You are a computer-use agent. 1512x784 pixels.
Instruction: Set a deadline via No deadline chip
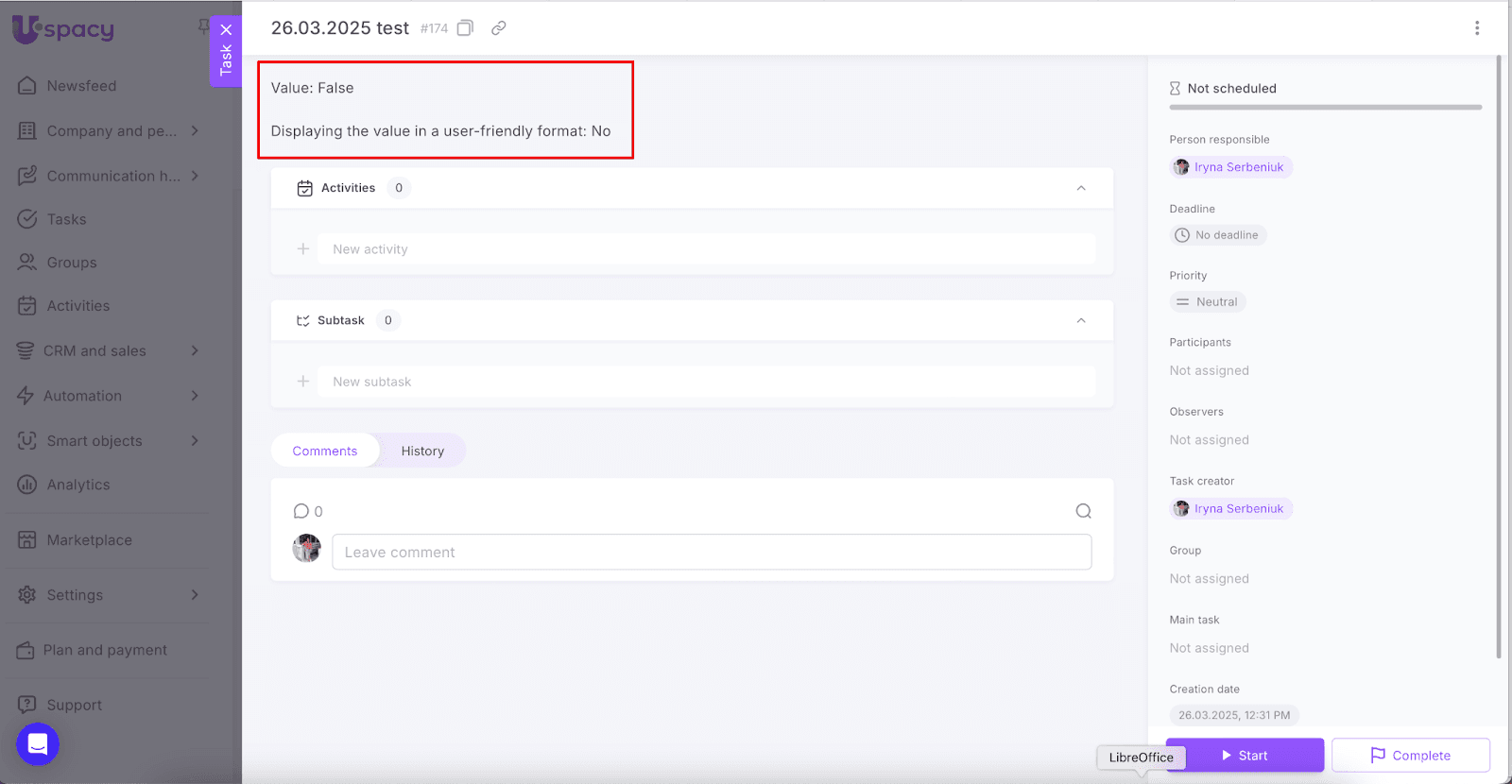(x=1217, y=235)
